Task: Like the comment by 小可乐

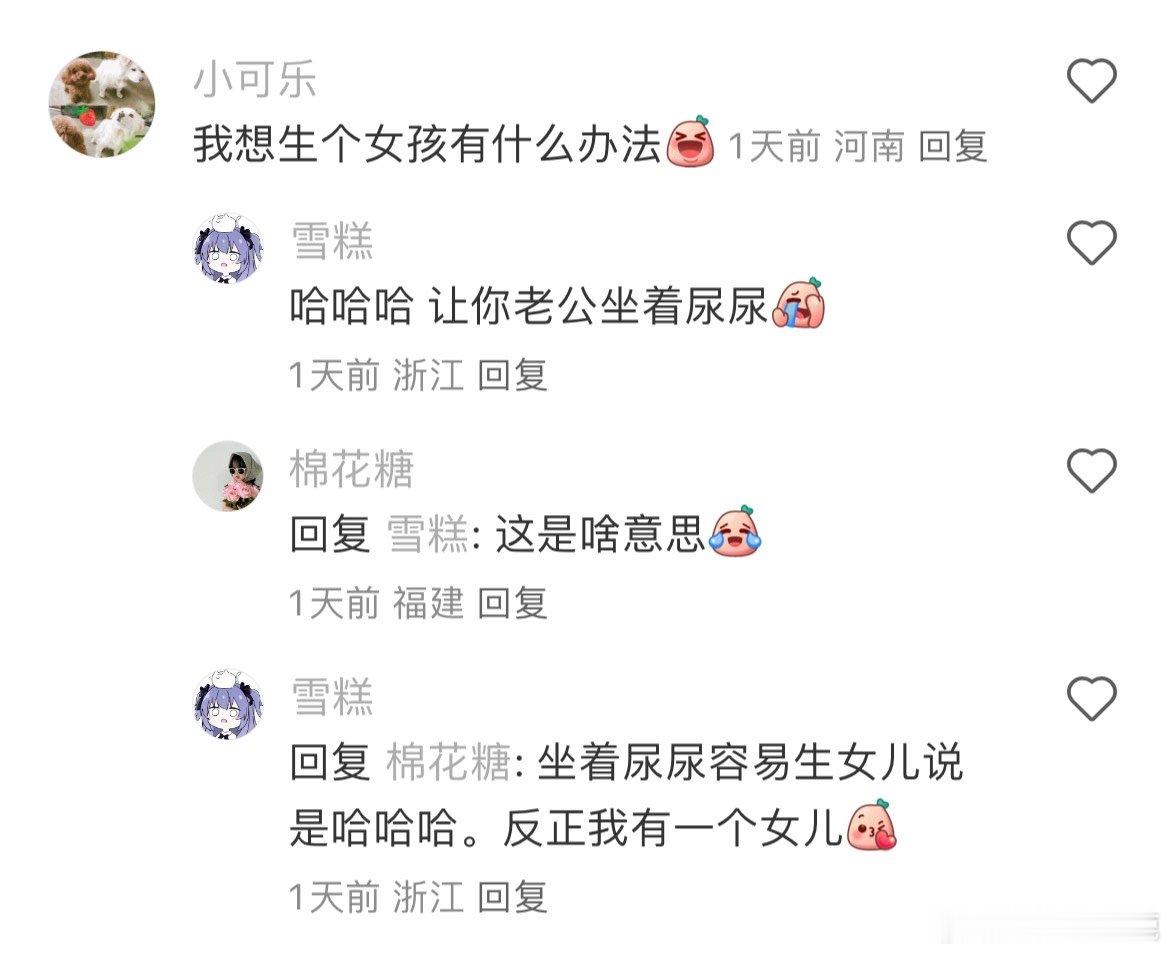Action: coord(1092,79)
